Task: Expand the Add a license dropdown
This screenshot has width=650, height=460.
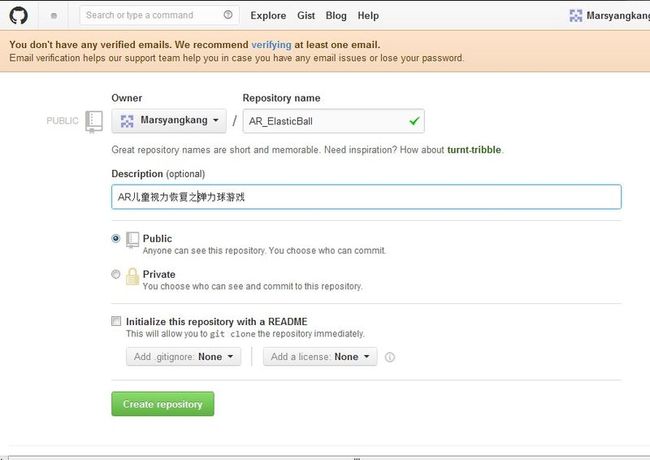Action: (320, 357)
